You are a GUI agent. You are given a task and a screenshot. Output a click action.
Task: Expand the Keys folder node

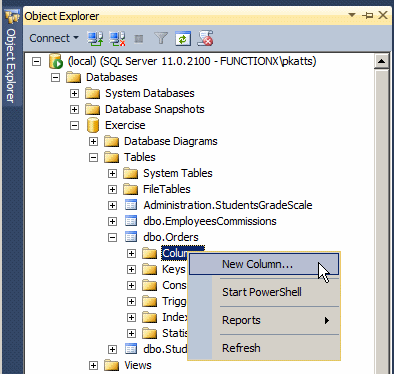131,270
